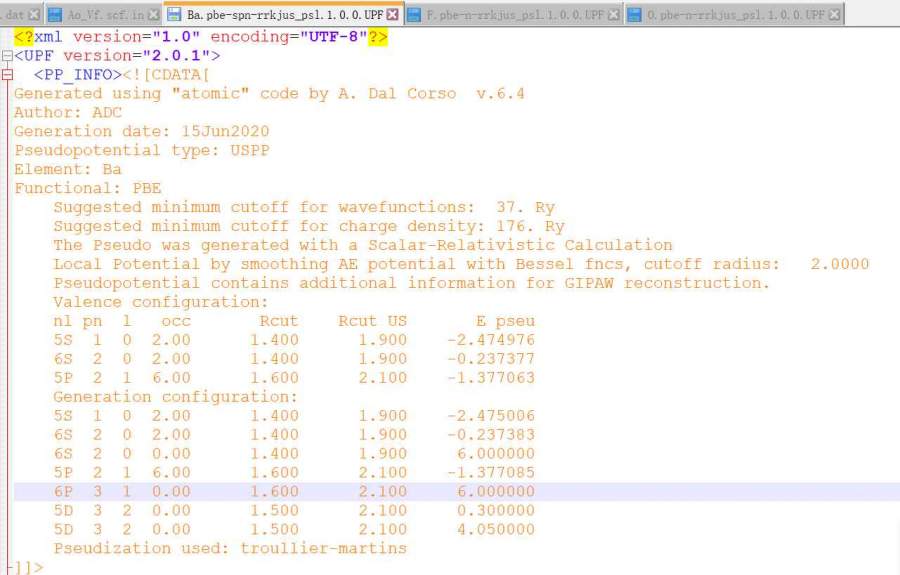Click the save-state icon on the Ao_Vf.scf.in tab
The width and height of the screenshot is (900, 575).
(55, 14)
